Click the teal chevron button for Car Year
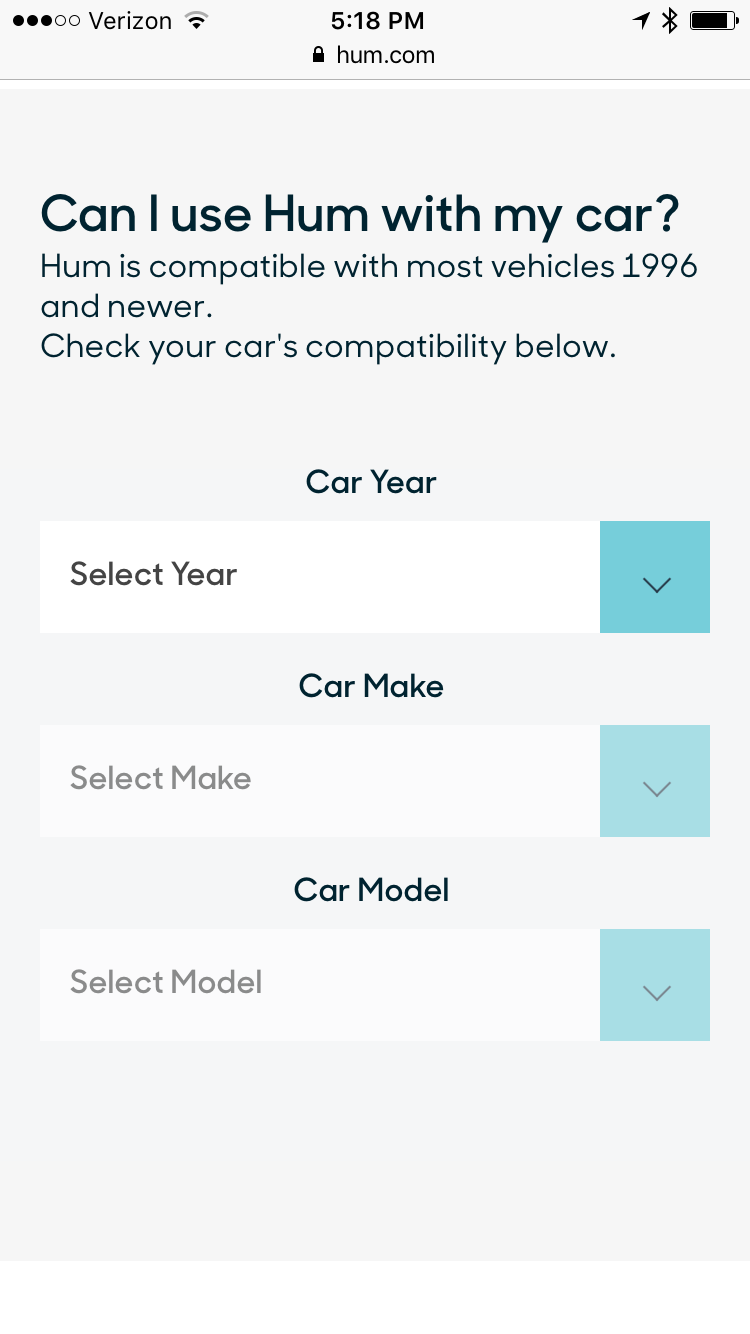This screenshot has height=1334, width=750. pos(655,577)
